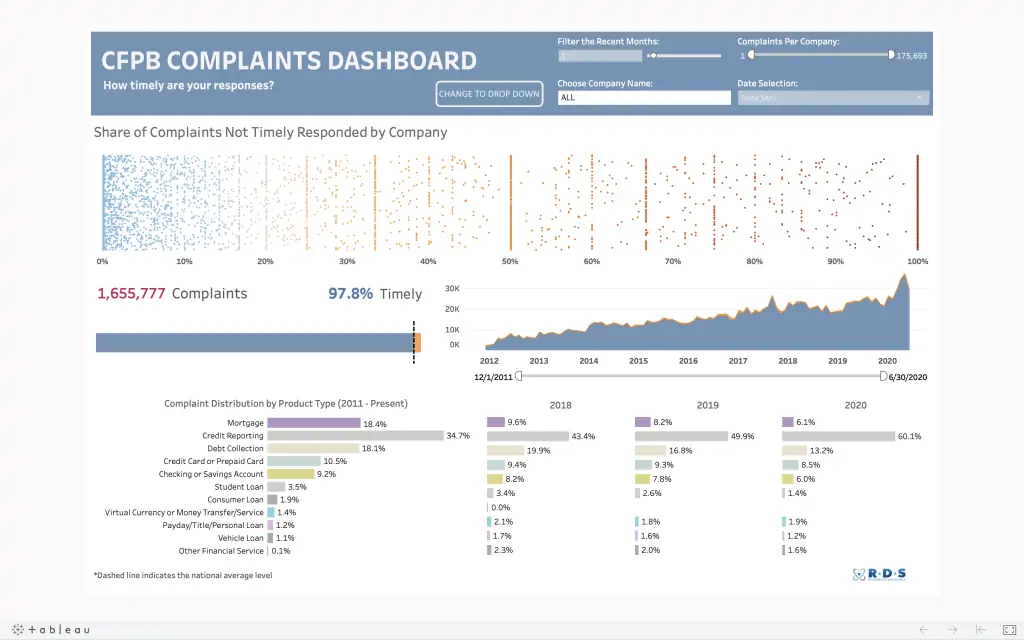Click the Complaints Per Company minimum handle
The width and height of the screenshot is (1024, 640).
point(751,55)
